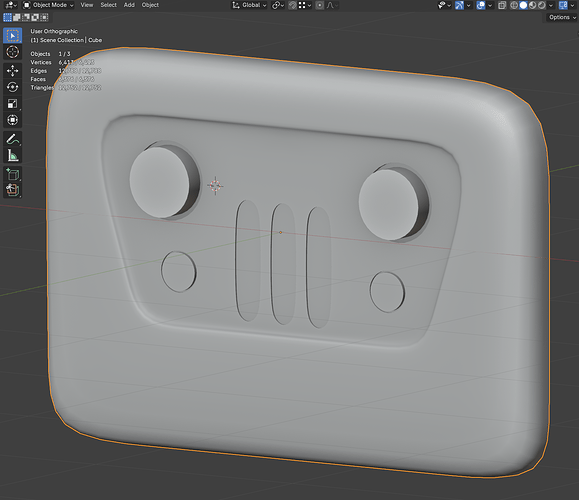Image resolution: width=579 pixels, height=500 pixels.
Task: Set selection mode to extend
Action: click(x=17, y=17)
